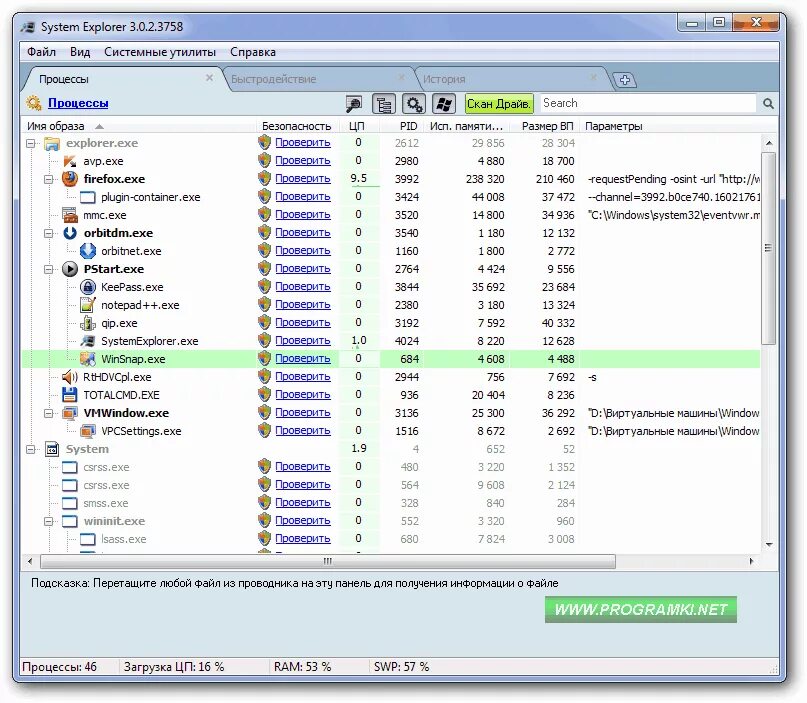Click the firefox.exe icon
The image size is (807, 703).
[70, 179]
